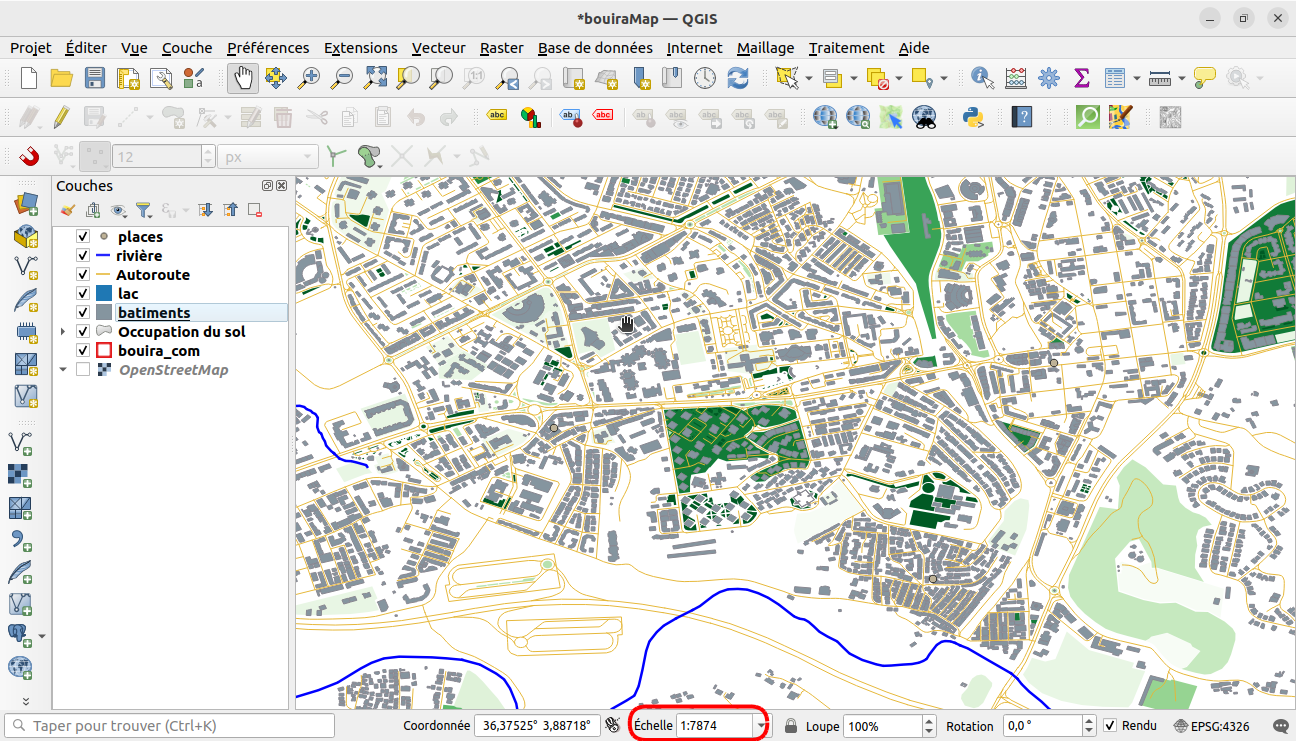Image resolution: width=1296 pixels, height=741 pixels.
Task: Open the Aide menu
Action: 914,48
